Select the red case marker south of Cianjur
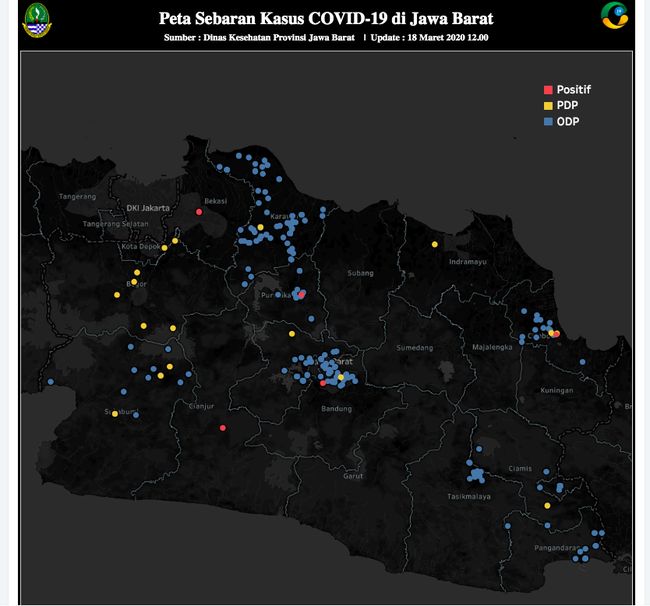 (x=222, y=428)
